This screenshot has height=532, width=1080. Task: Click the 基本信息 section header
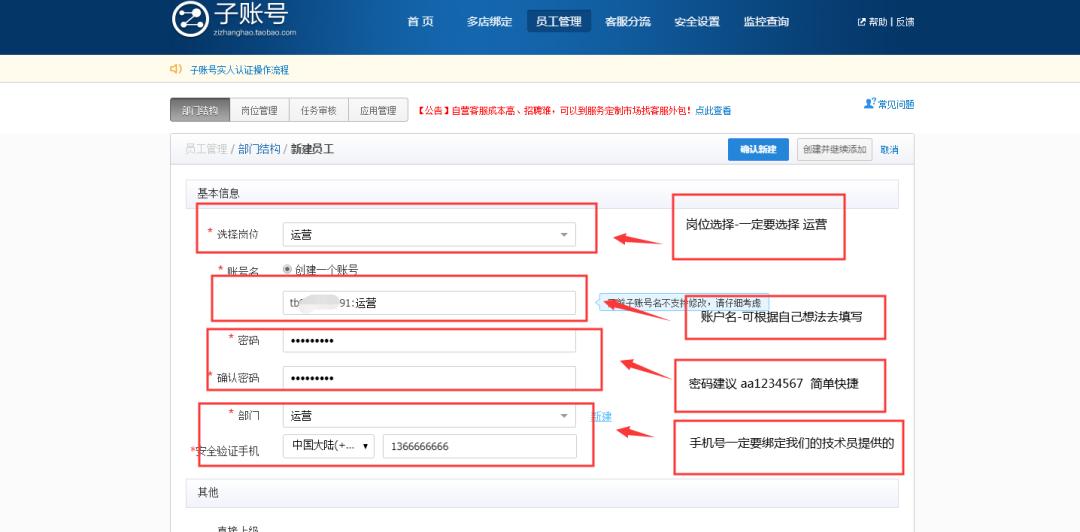pyautogui.click(x=542, y=194)
